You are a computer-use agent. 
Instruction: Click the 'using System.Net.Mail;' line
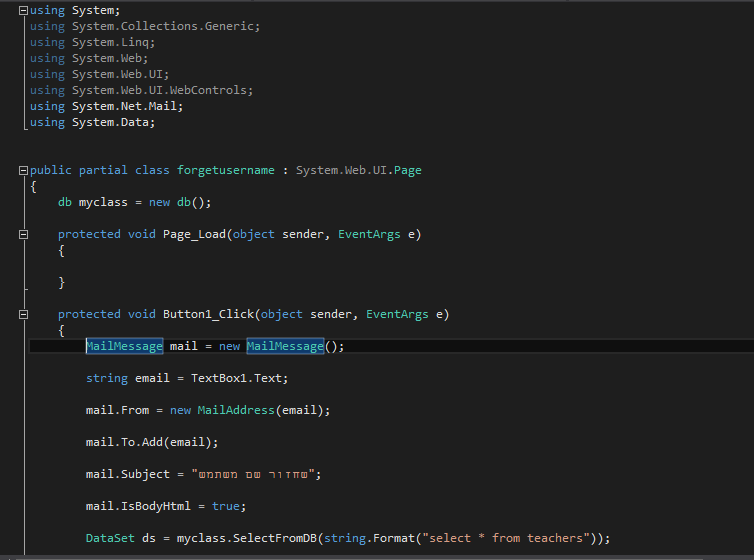pos(106,106)
